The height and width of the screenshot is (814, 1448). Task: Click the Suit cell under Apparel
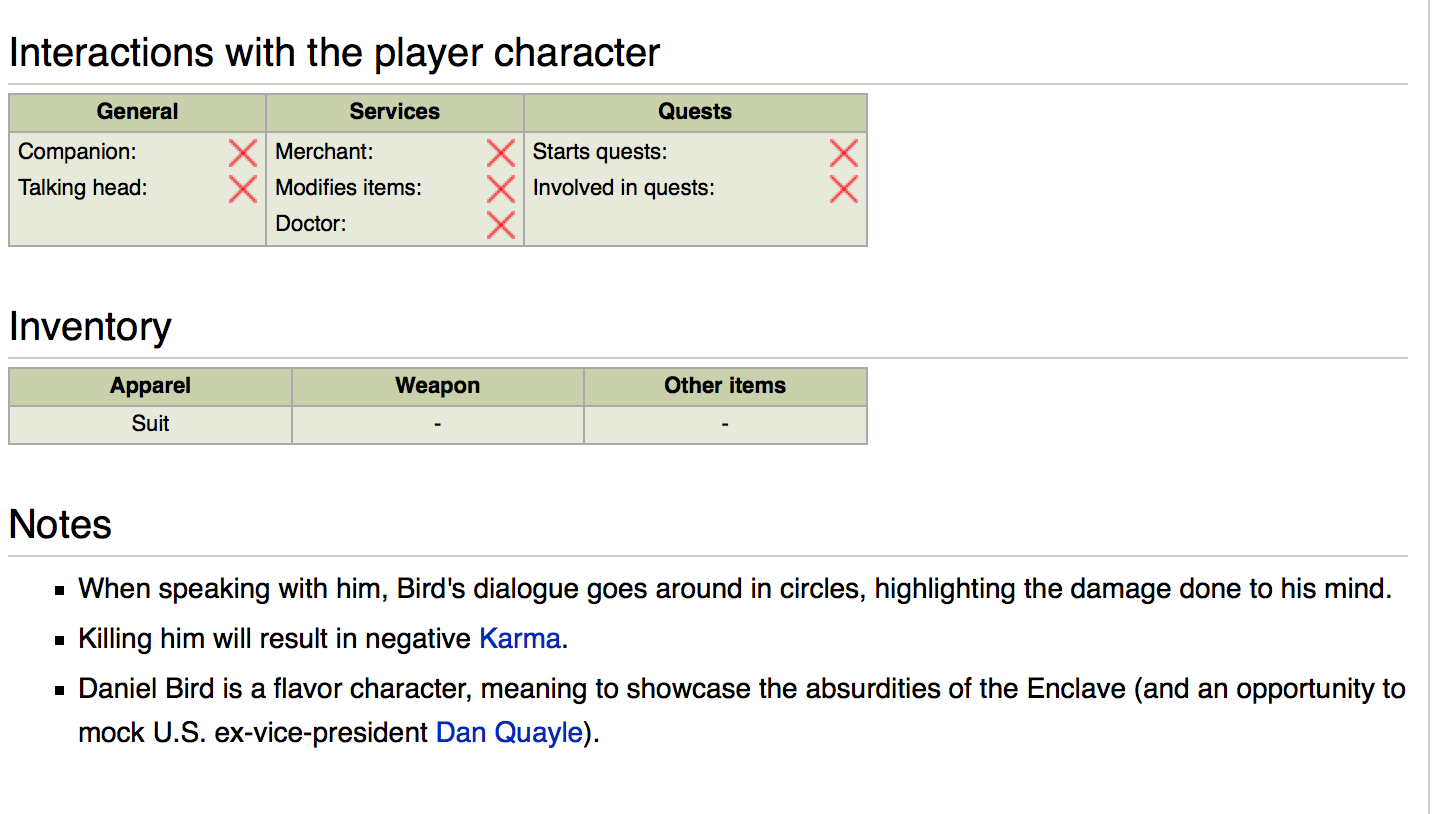pyautogui.click(x=150, y=424)
